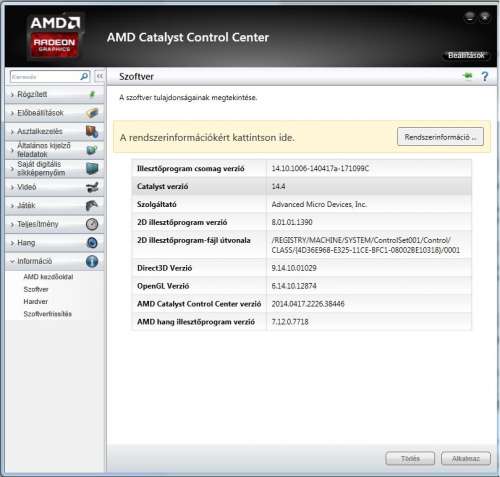Viewport: 500px width, 477px height.
Task: Select audio driver version 7.12.0.7718
Action: click(x=290, y=322)
